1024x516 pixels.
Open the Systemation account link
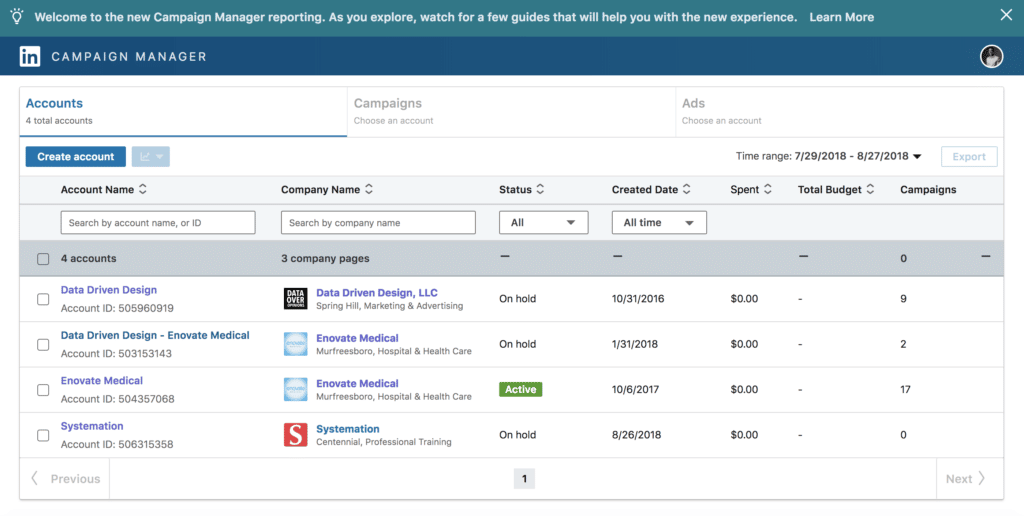[x=92, y=426]
